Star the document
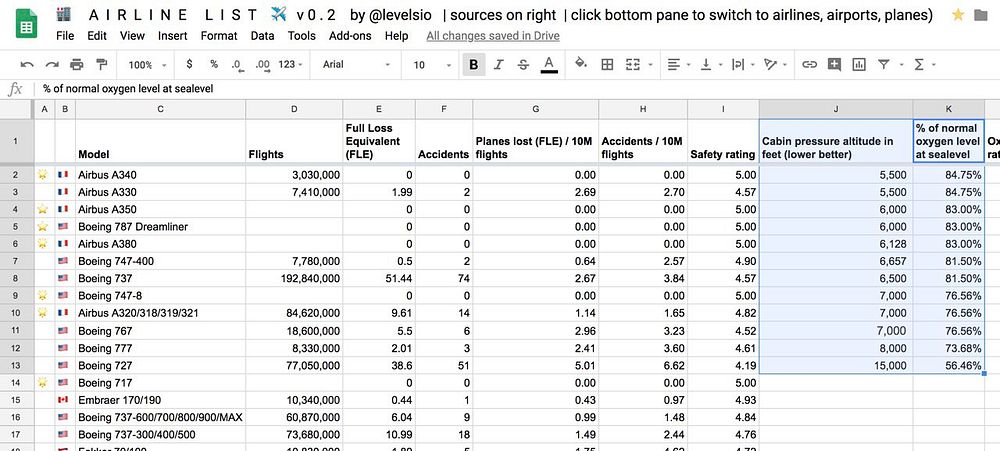Image resolution: width=1000 pixels, height=451 pixels. 958,15
